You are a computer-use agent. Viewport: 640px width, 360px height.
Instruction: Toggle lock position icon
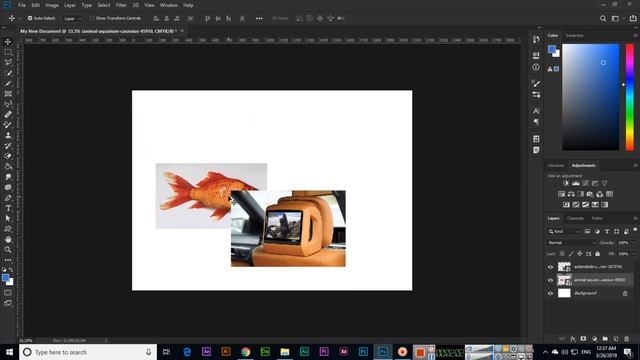point(580,254)
